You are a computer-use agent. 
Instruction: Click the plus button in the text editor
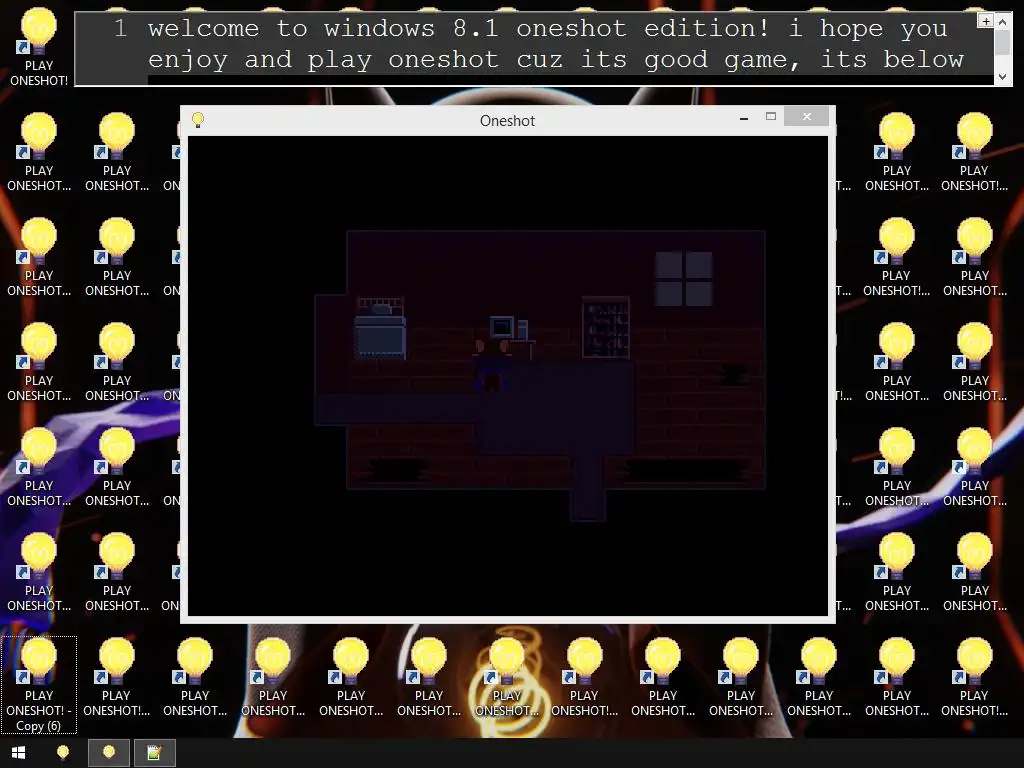coord(985,21)
